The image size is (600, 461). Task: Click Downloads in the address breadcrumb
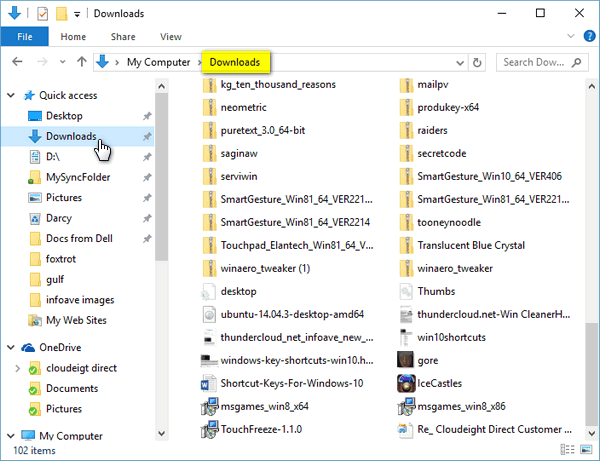click(235, 62)
